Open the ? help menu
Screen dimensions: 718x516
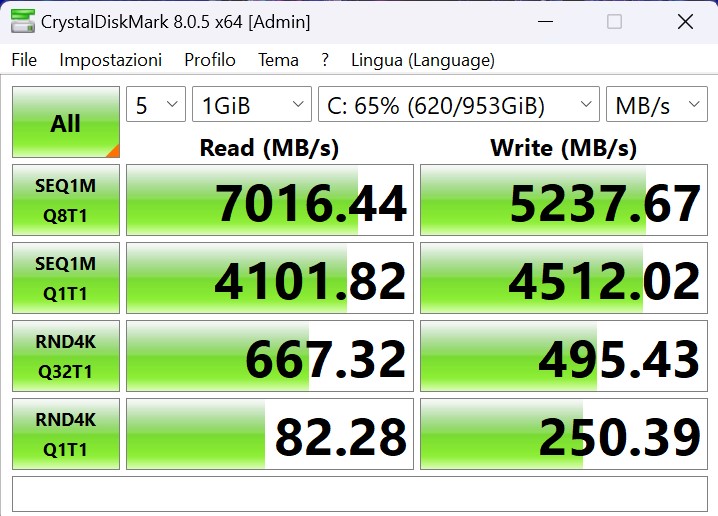(x=325, y=60)
